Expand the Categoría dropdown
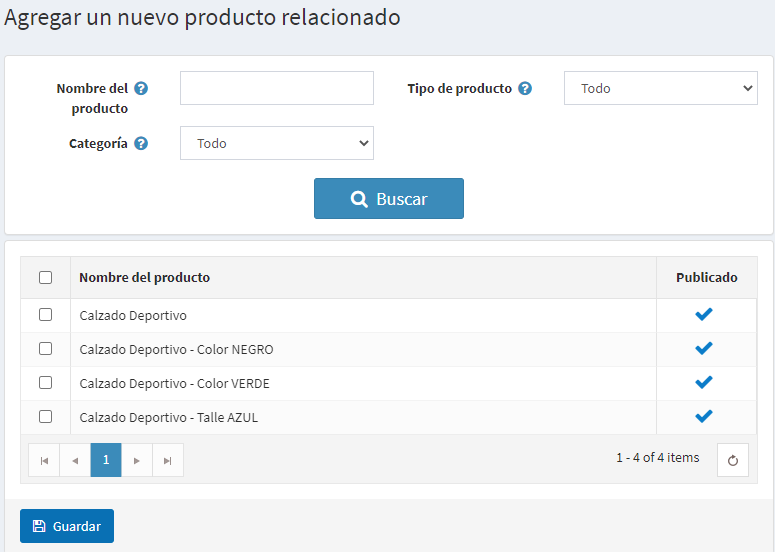 click(x=277, y=143)
